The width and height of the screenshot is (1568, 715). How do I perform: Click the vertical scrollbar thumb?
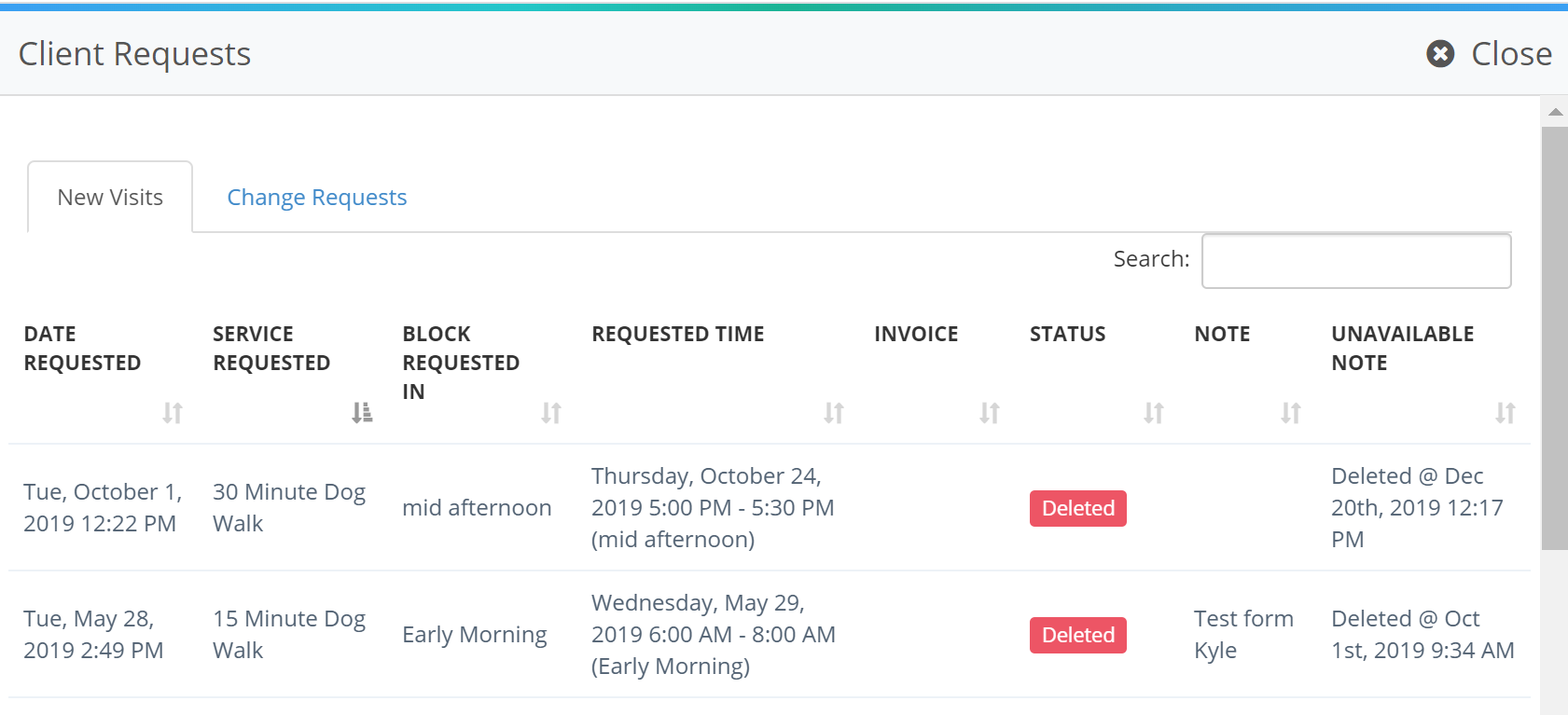tap(1554, 338)
